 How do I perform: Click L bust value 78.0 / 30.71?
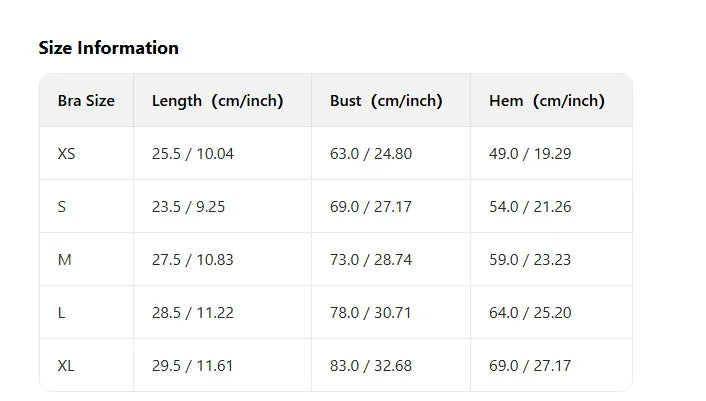[x=371, y=313]
